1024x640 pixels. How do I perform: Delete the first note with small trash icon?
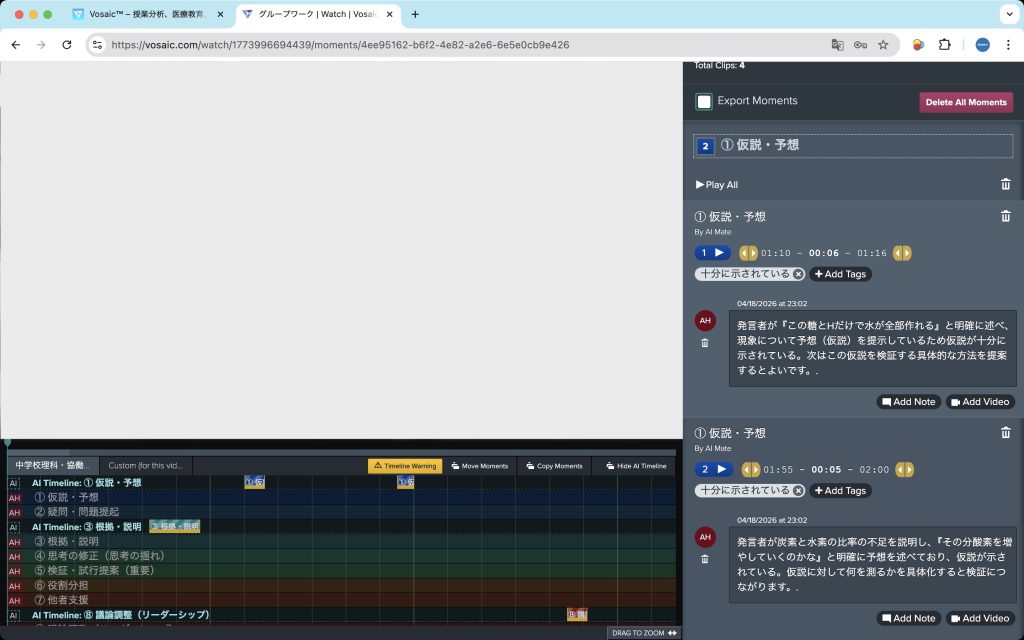(x=705, y=343)
